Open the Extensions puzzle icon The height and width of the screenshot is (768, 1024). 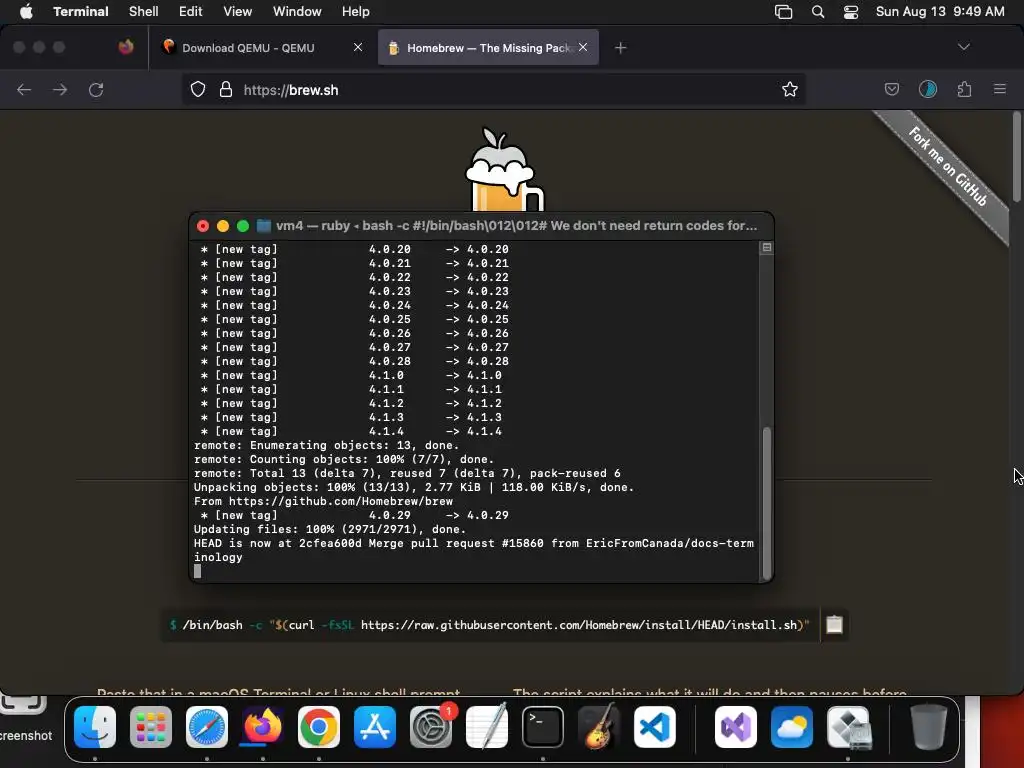[x=964, y=89]
